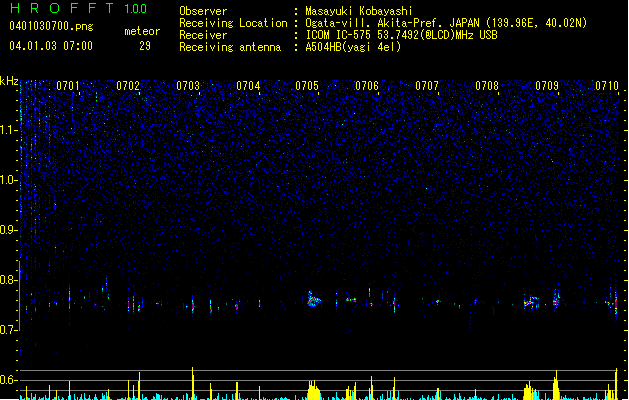
Task: Click the meteor count value 29
Action: 145,46
